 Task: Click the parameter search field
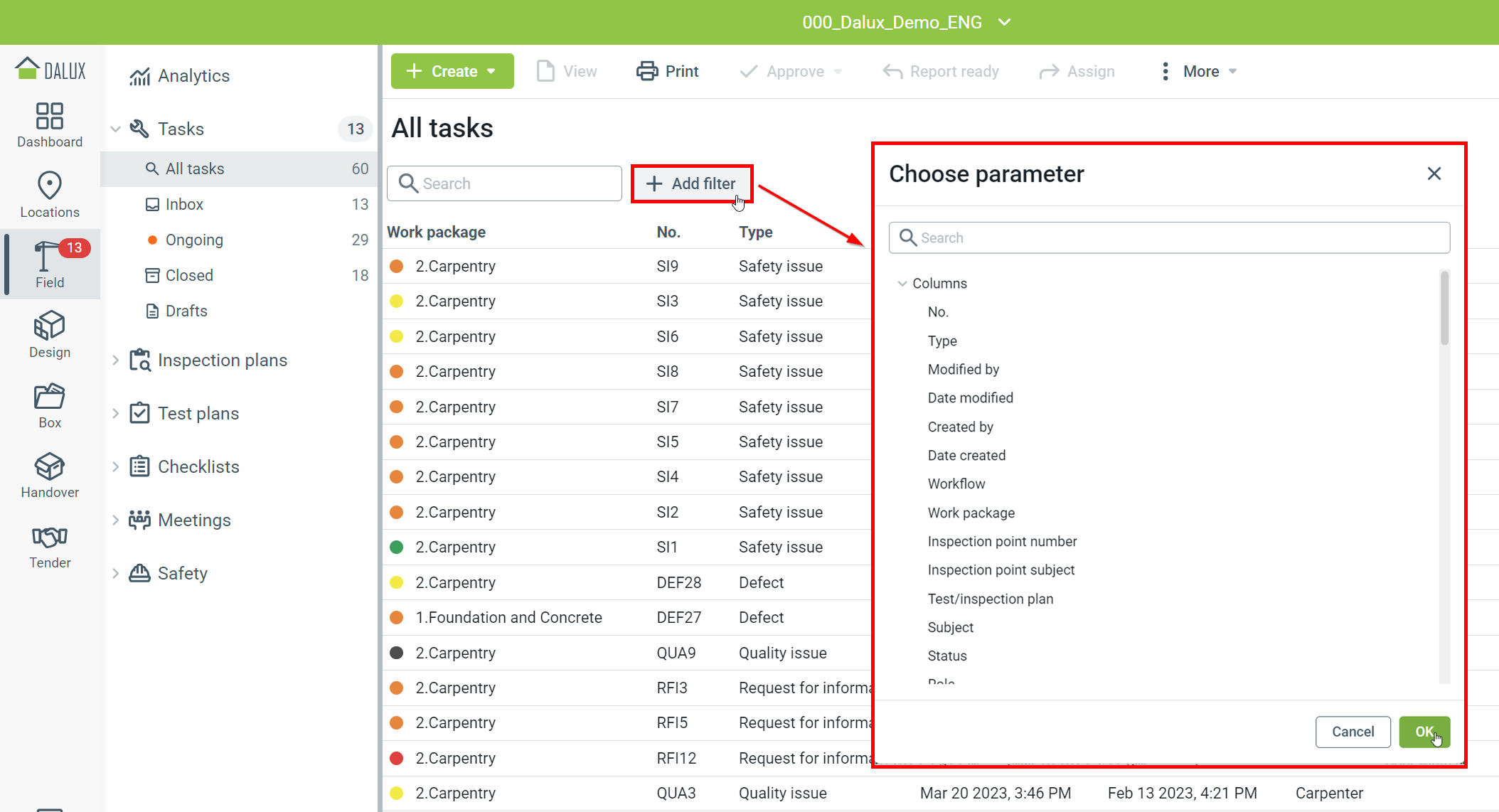point(1169,238)
